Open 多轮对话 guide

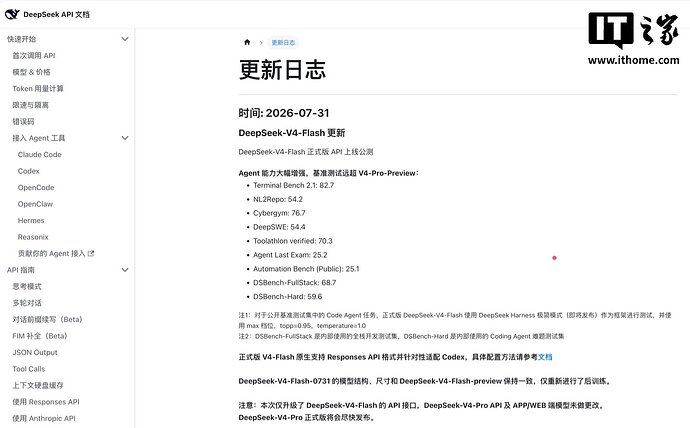(x=27, y=303)
